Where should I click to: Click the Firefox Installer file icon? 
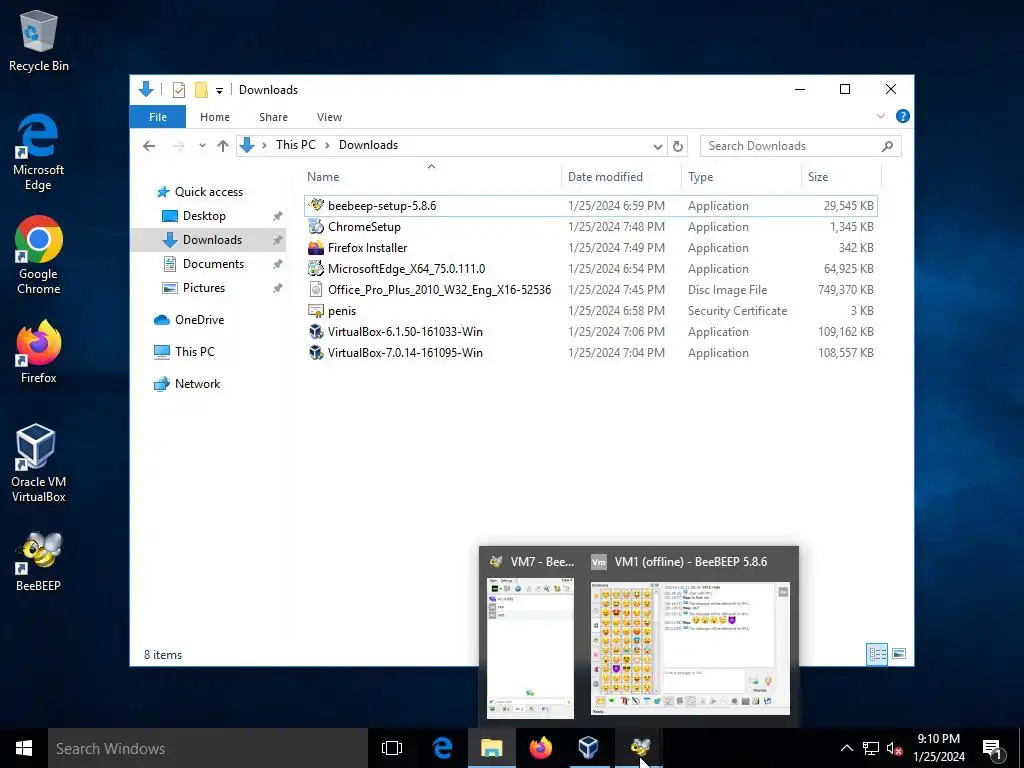pyautogui.click(x=316, y=248)
